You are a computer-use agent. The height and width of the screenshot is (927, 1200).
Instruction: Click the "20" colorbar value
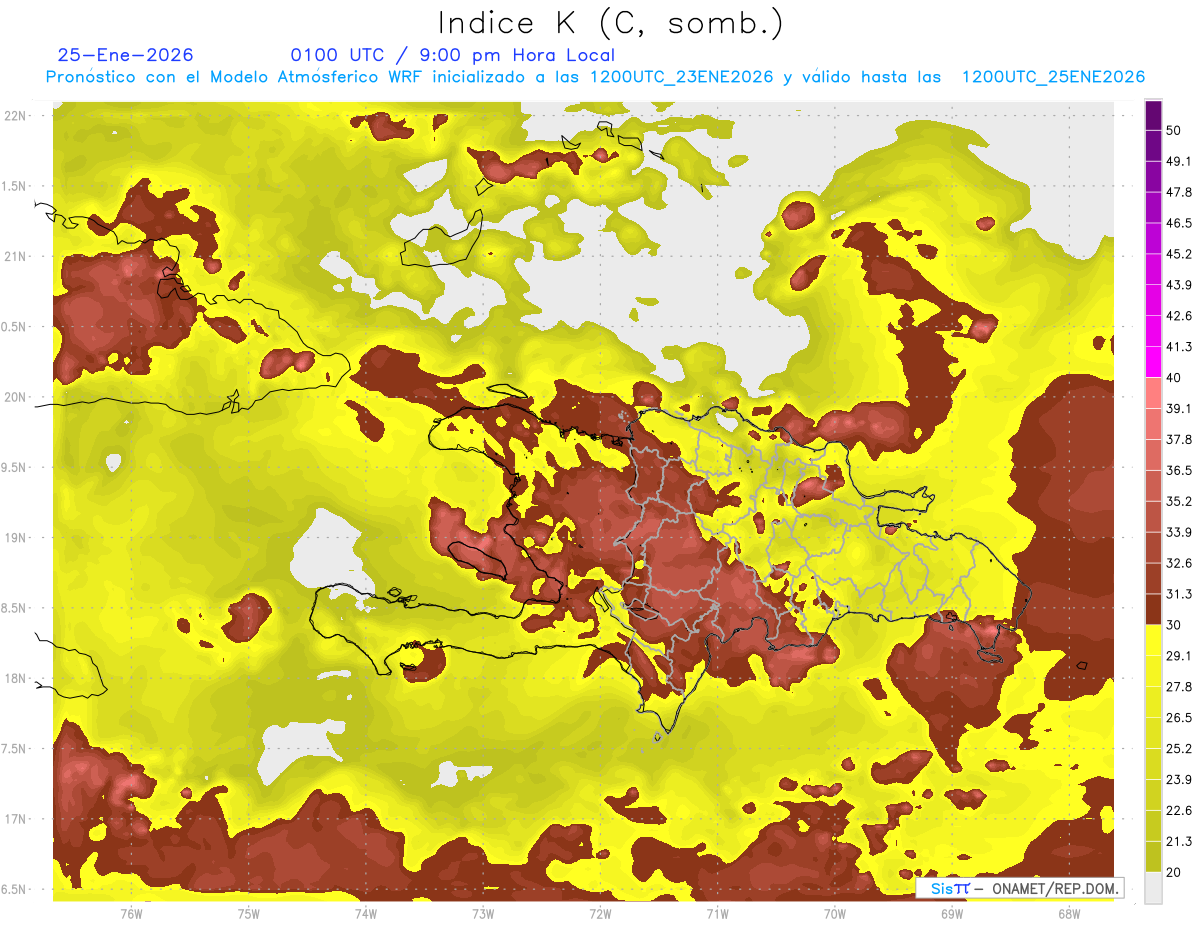pyautogui.click(x=1174, y=873)
